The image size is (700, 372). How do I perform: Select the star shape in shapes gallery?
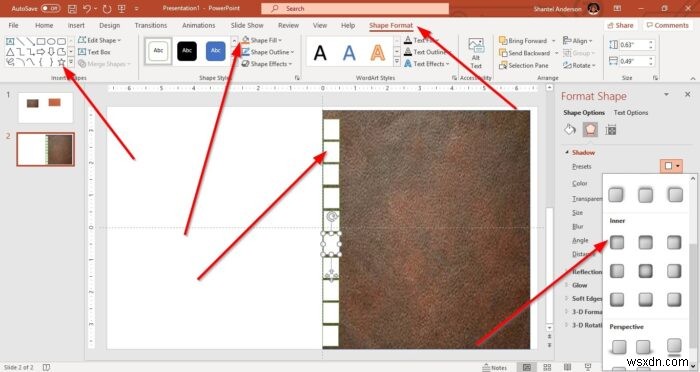point(61,62)
